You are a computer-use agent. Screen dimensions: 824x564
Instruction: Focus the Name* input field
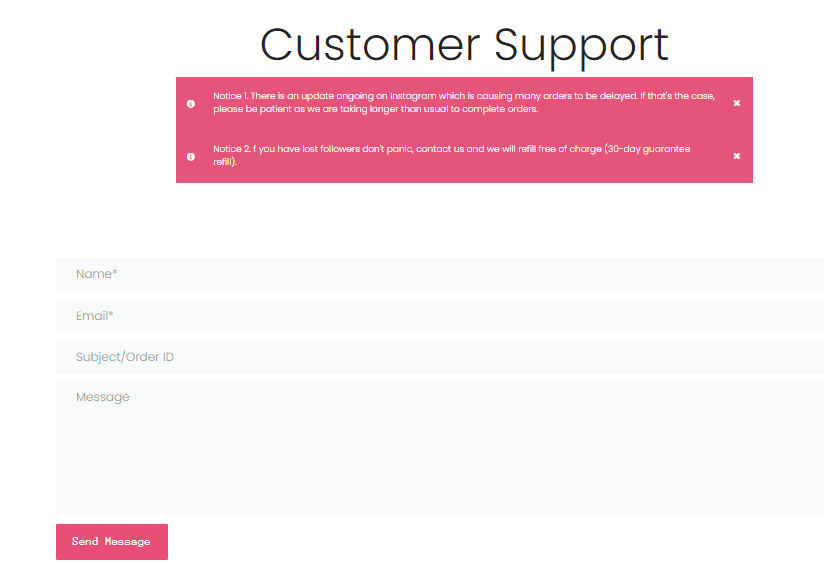tap(440, 274)
